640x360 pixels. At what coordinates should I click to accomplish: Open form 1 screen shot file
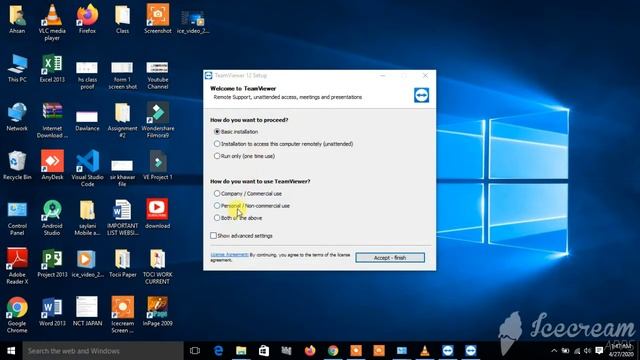click(x=122, y=75)
